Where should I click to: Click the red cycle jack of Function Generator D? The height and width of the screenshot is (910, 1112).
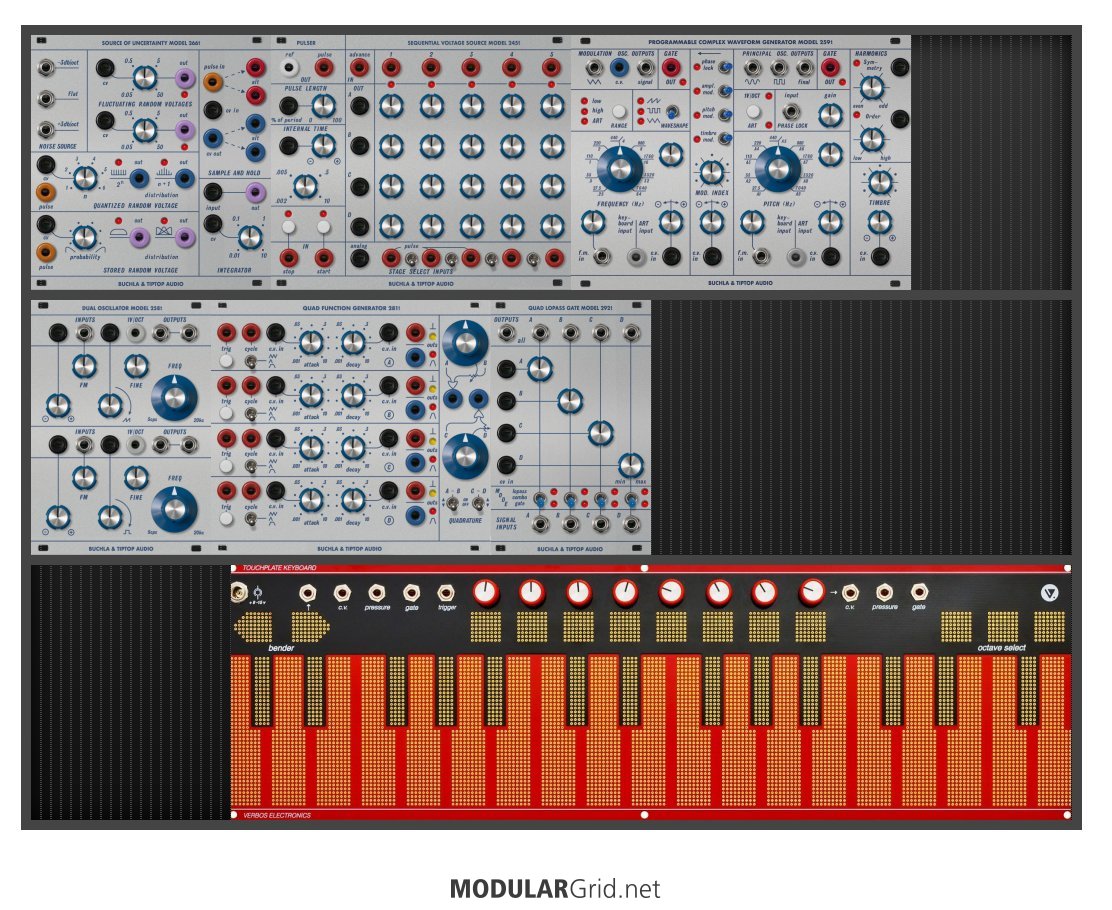pyautogui.click(x=251, y=490)
